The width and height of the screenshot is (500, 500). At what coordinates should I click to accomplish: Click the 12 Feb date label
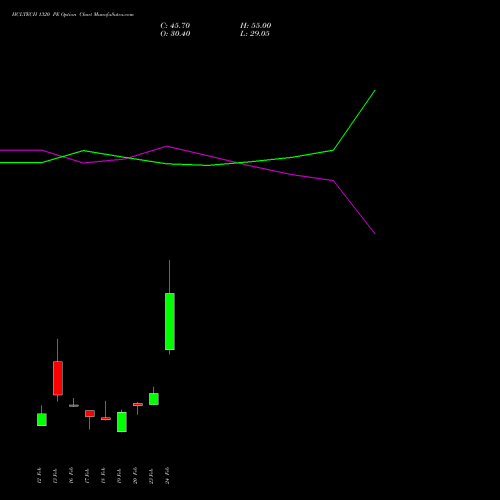click(x=39, y=475)
